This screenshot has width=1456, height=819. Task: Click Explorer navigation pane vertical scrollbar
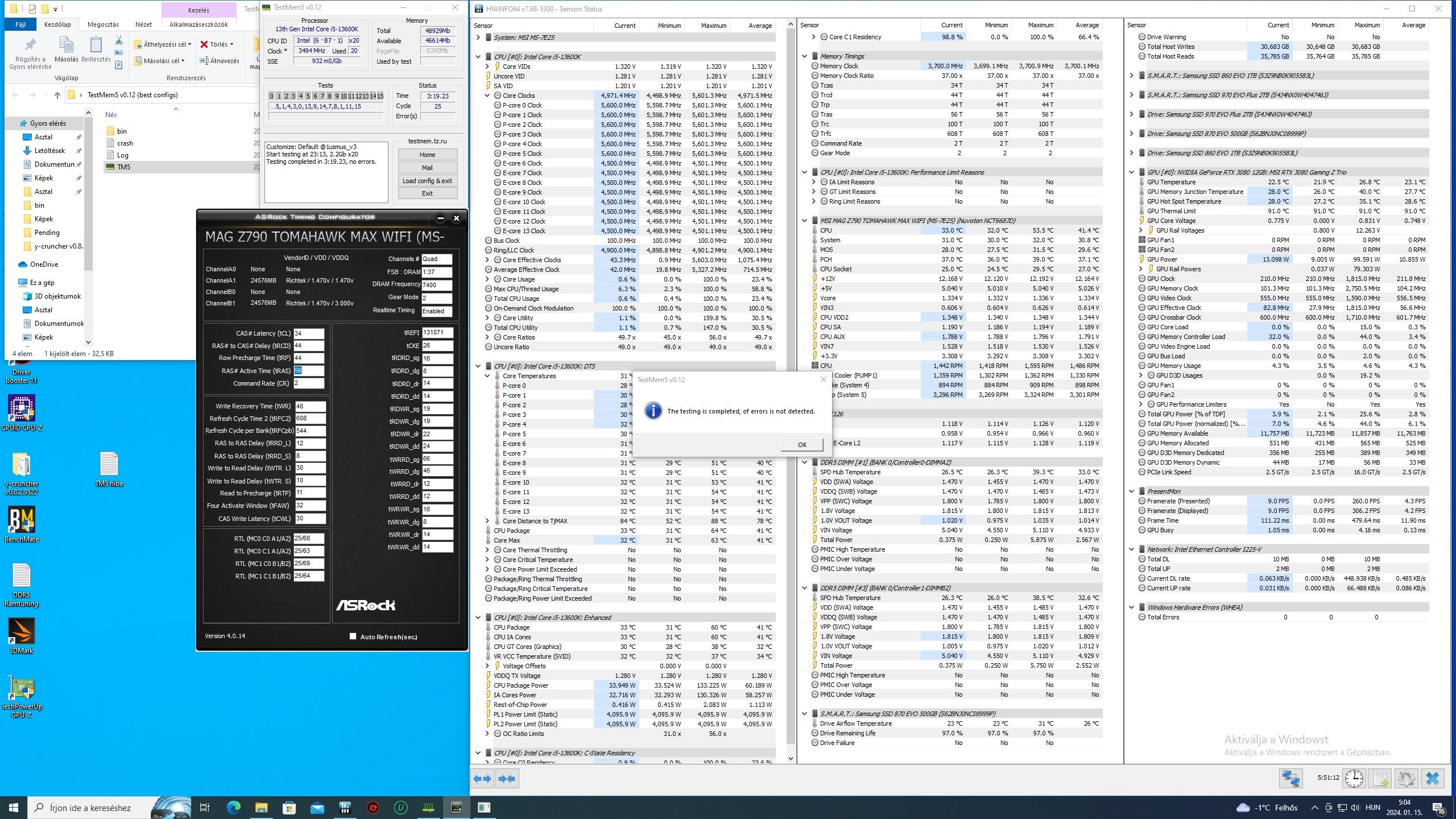click(88, 227)
